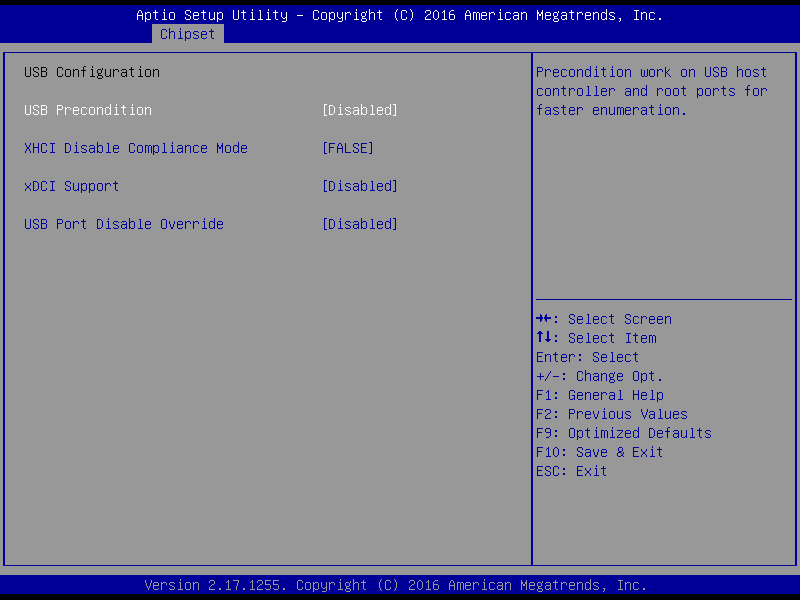Toggle the XHCI compliance FALSE value
The image size is (800, 600).
pyautogui.click(x=348, y=148)
